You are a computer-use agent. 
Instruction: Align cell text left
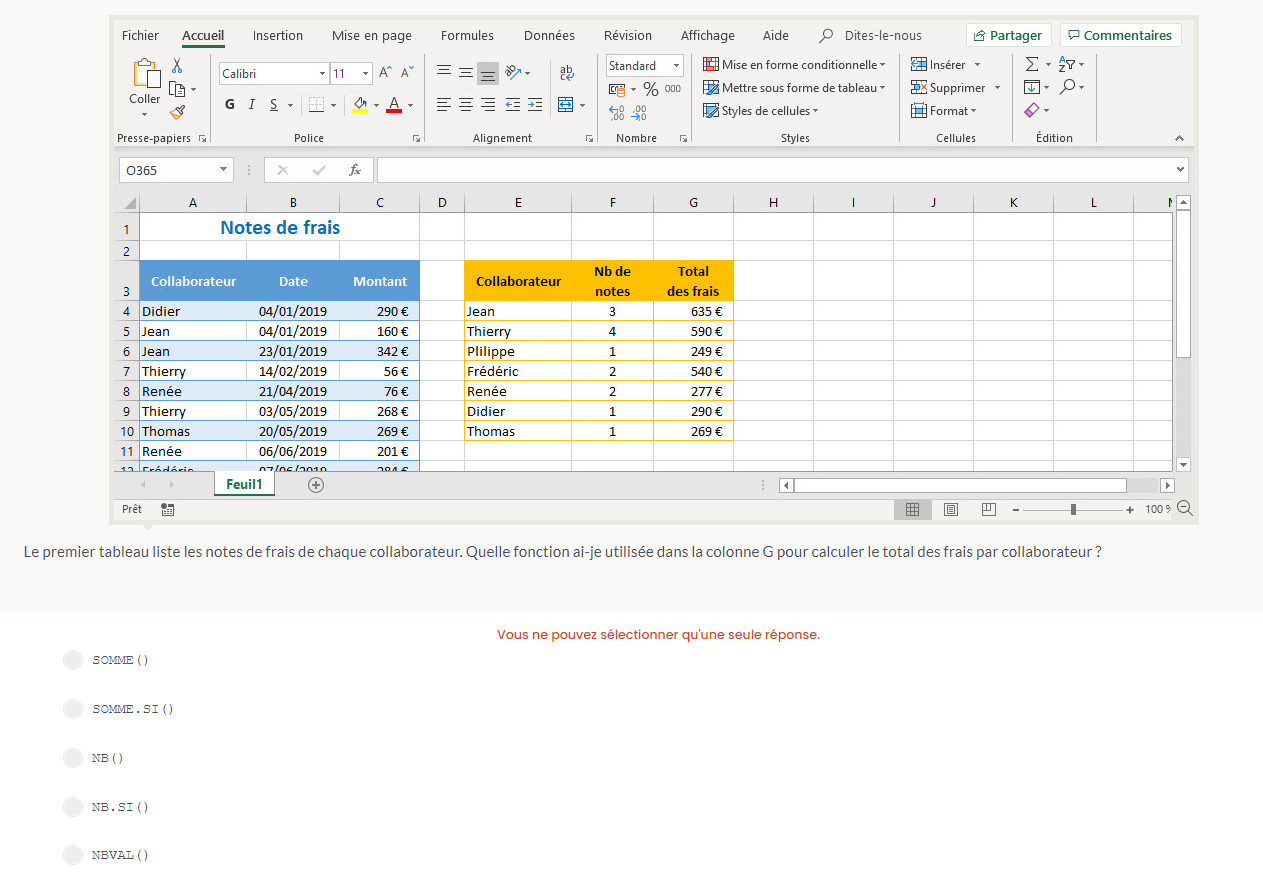[444, 104]
